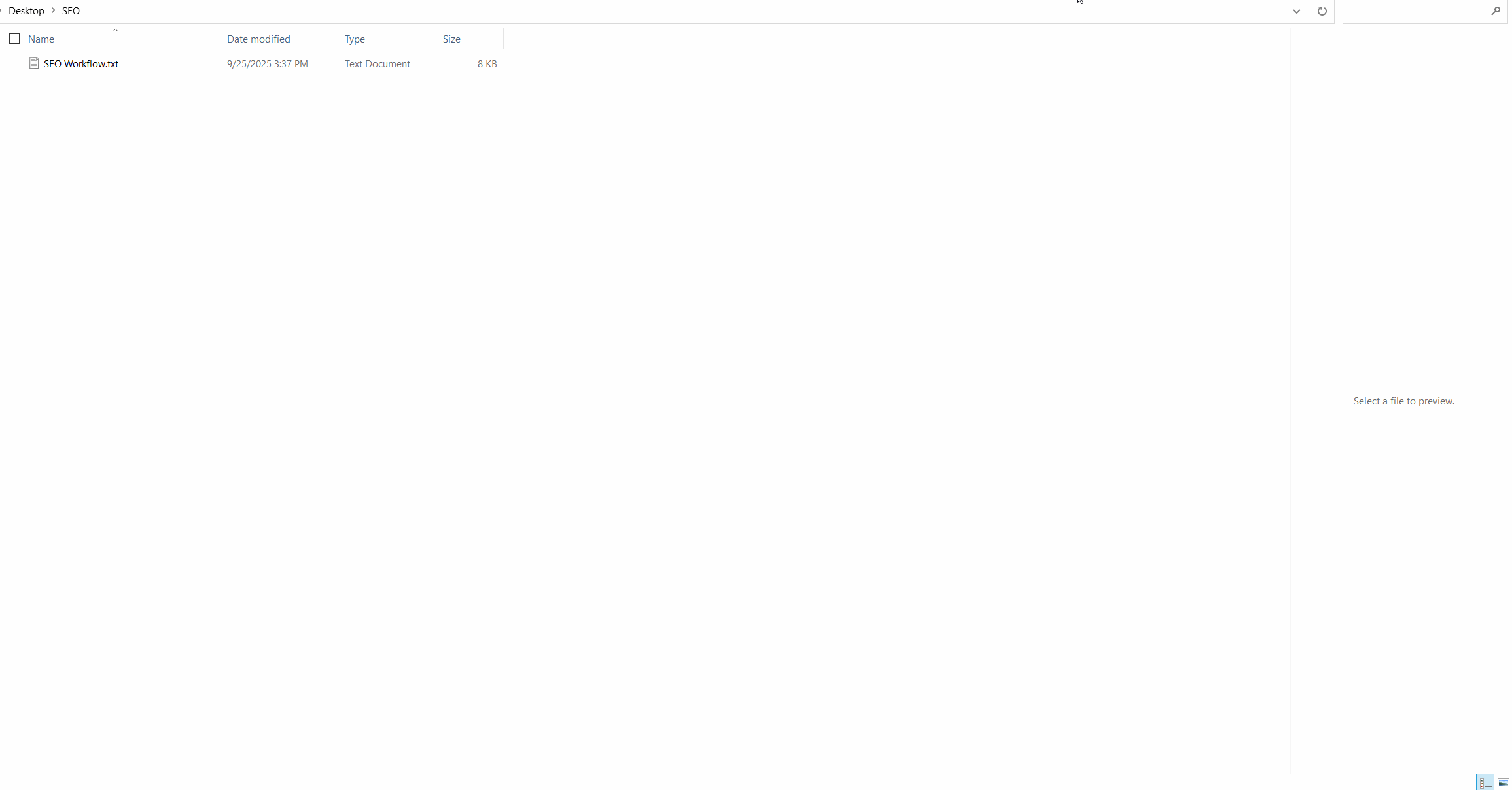This screenshot has width=1512, height=790.
Task: Open address bar previous locations dropdown
Action: click(x=1296, y=11)
